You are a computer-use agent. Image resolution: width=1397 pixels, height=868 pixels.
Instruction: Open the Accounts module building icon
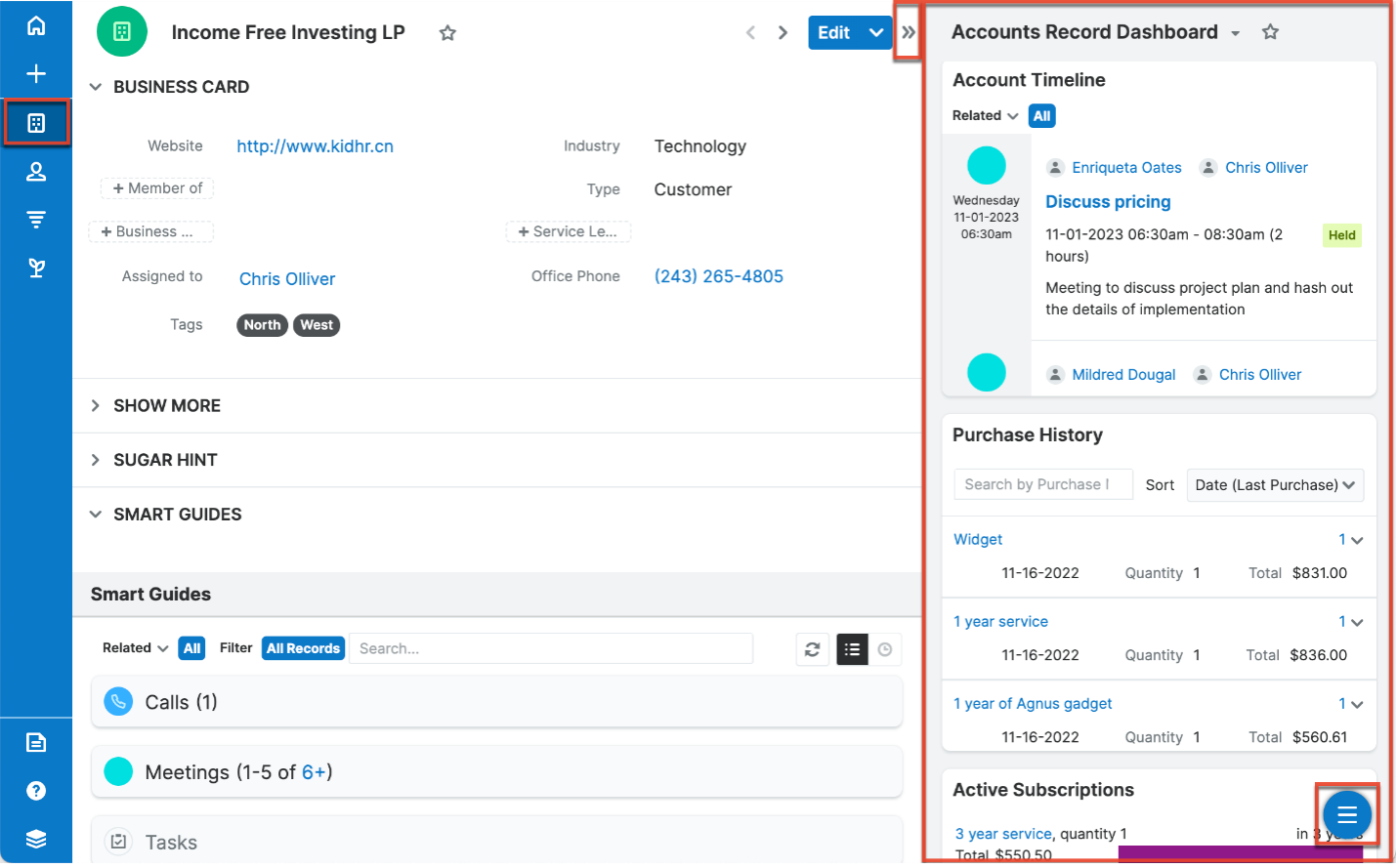pos(36,123)
